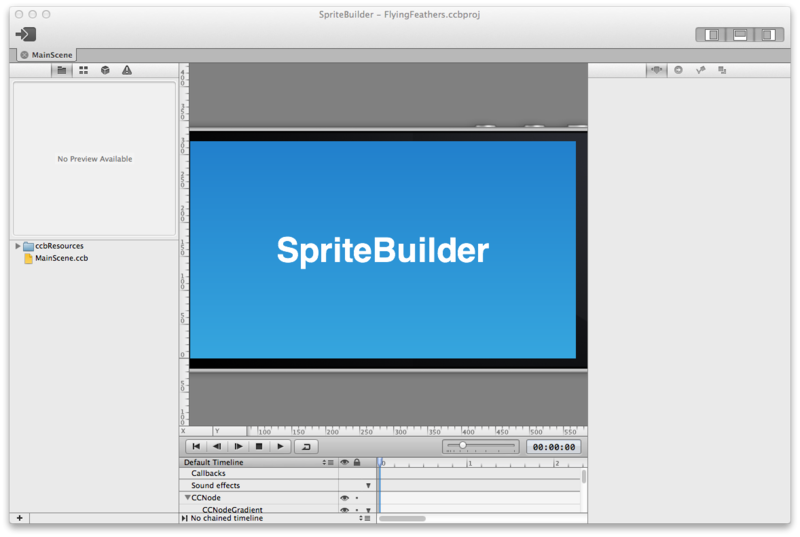Screen dimensions: 800x537
Task: Select the CCNodeGradient row
Action: tap(259, 509)
